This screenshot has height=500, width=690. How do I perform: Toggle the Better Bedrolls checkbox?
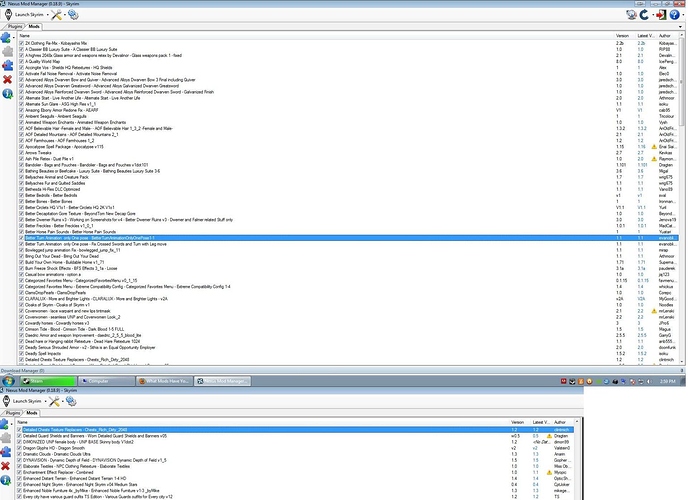21,195
